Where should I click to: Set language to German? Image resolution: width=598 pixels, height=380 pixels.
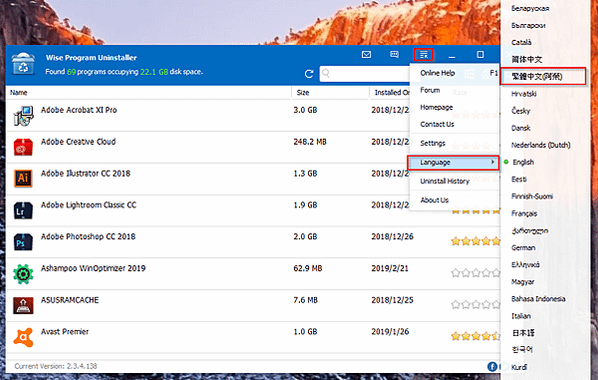coord(523,248)
